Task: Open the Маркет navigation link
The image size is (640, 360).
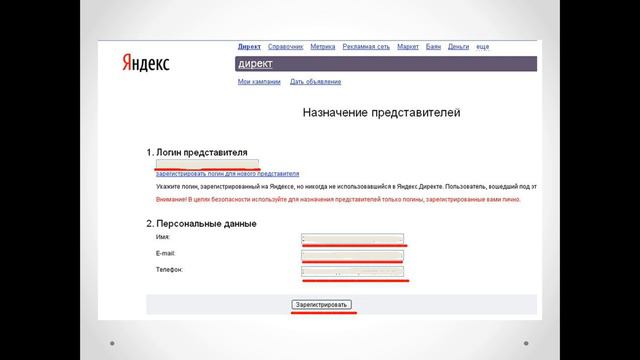Action: [408, 47]
